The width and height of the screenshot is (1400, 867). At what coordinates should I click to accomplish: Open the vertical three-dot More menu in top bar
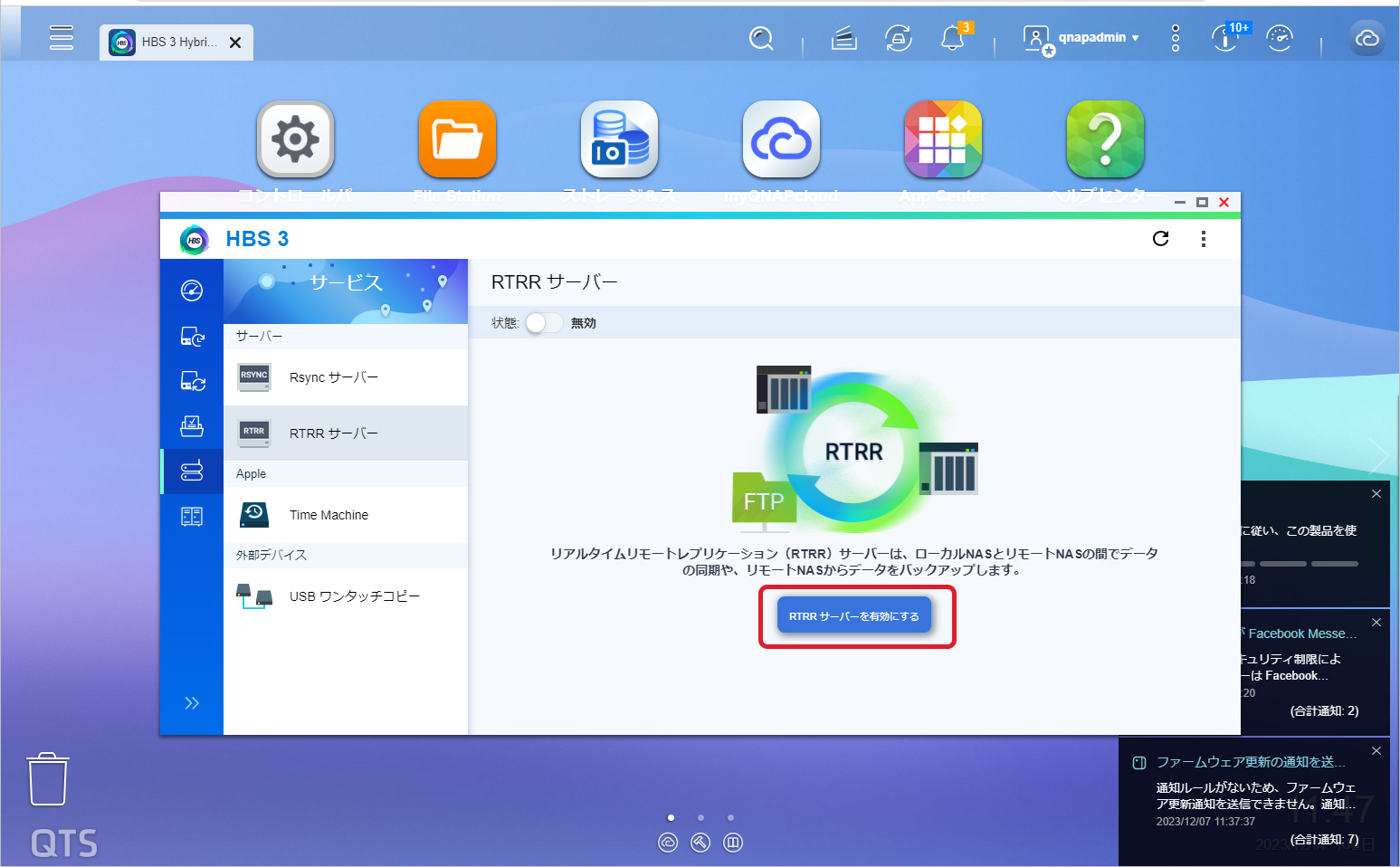[x=1176, y=38]
